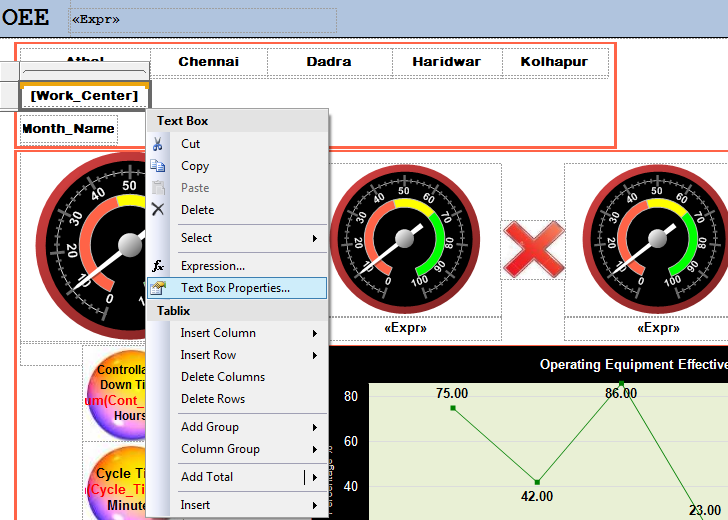Click the 60 value on chart axis

pos(351,442)
